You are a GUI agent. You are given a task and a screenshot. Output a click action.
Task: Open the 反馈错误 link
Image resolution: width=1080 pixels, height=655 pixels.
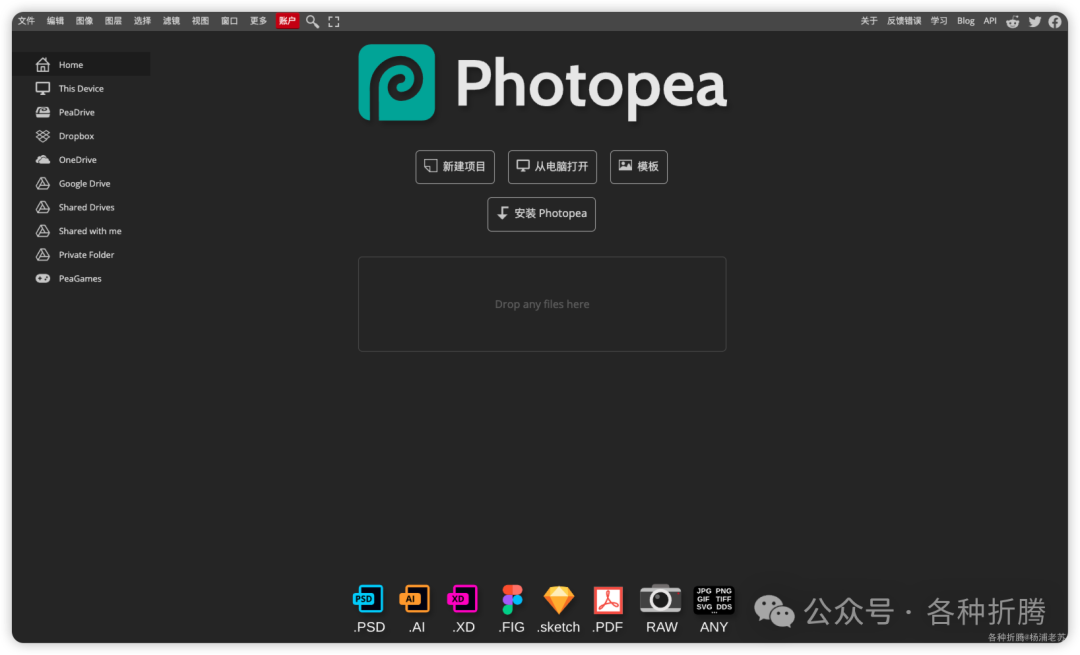click(904, 21)
